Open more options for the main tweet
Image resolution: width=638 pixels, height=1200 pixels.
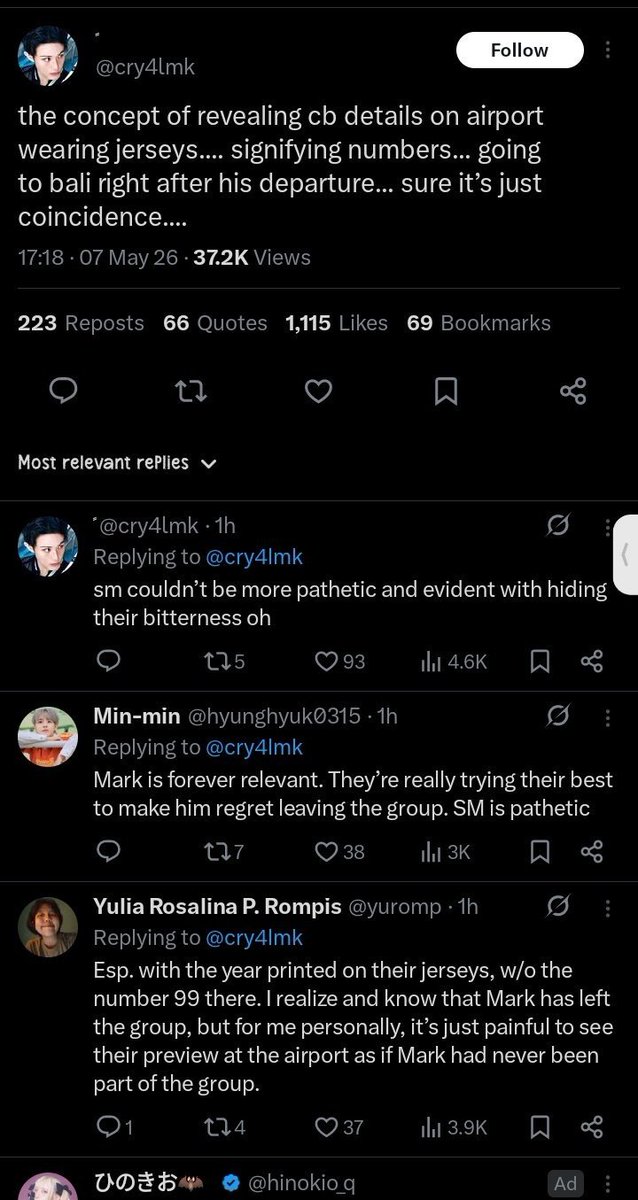609,50
